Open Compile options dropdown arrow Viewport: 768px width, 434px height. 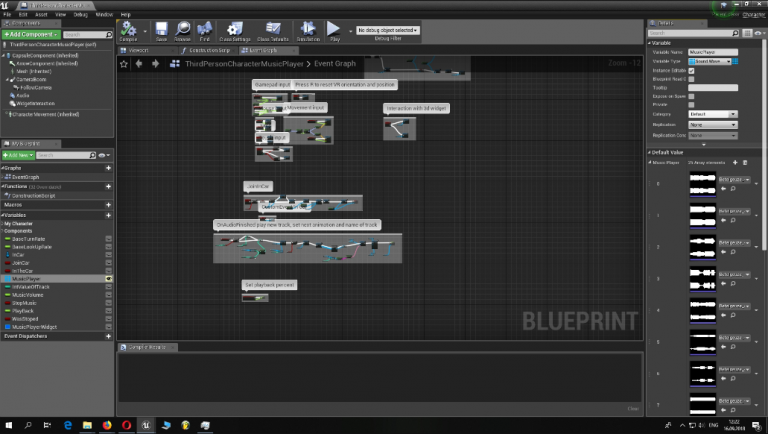pyautogui.click(x=145, y=31)
